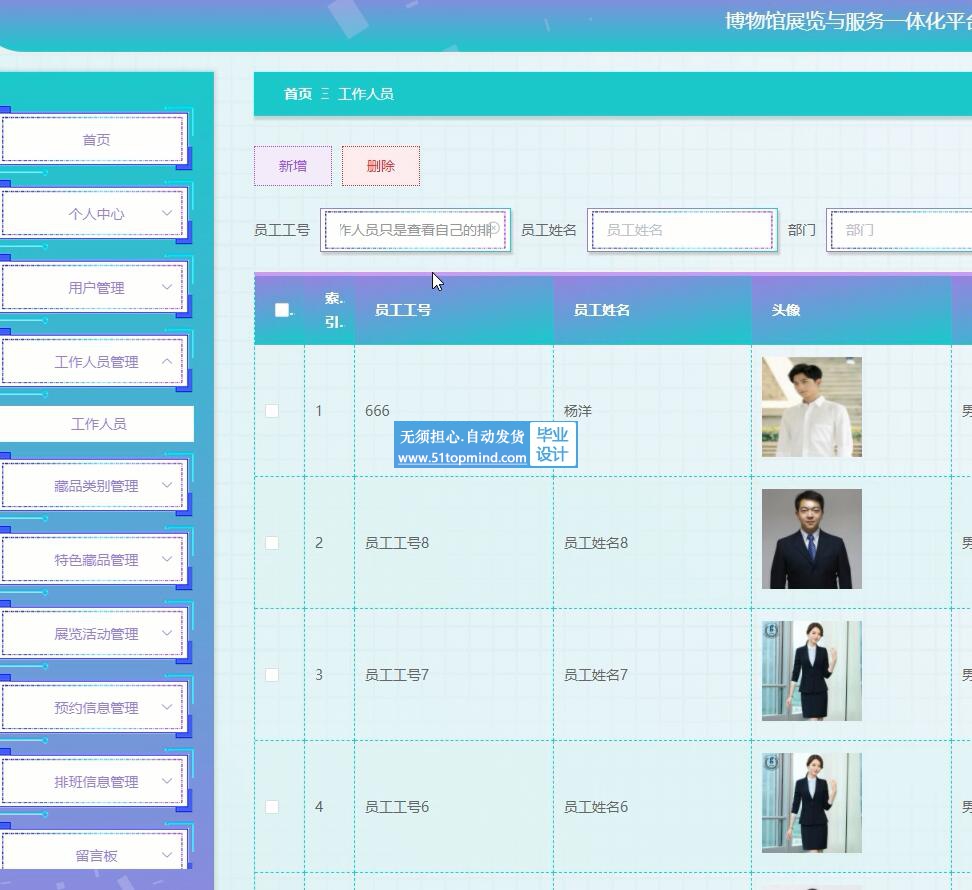The width and height of the screenshot is (972, 890).
Task: Open avatar photo of 员工姓名7
Action: tap(811, 671)
